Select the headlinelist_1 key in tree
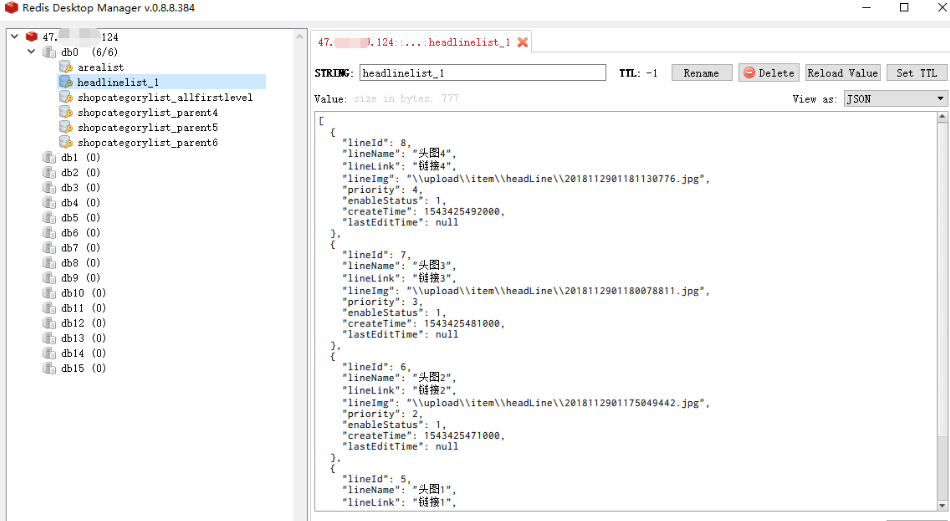 click(118, 82)
